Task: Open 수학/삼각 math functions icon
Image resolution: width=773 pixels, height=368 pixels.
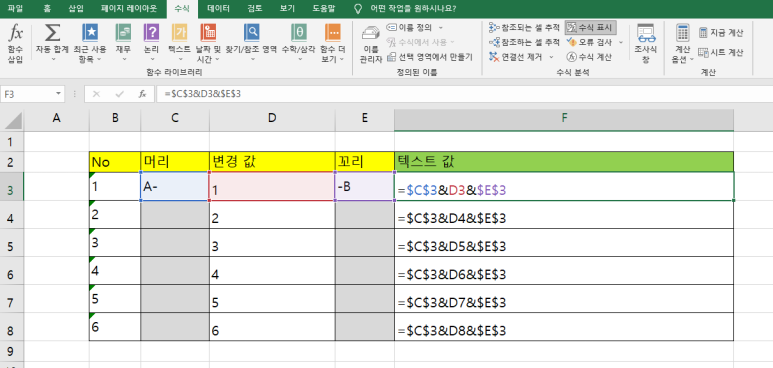Action: pyautogui.click(x=299, y=33)
